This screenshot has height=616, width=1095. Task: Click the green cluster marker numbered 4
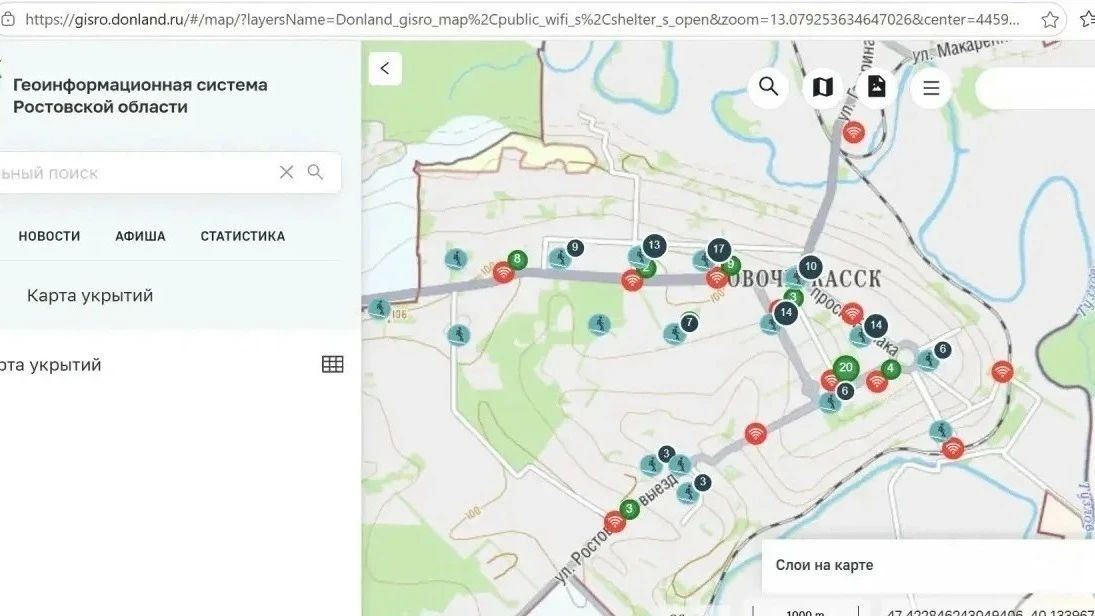click(890, 368)
